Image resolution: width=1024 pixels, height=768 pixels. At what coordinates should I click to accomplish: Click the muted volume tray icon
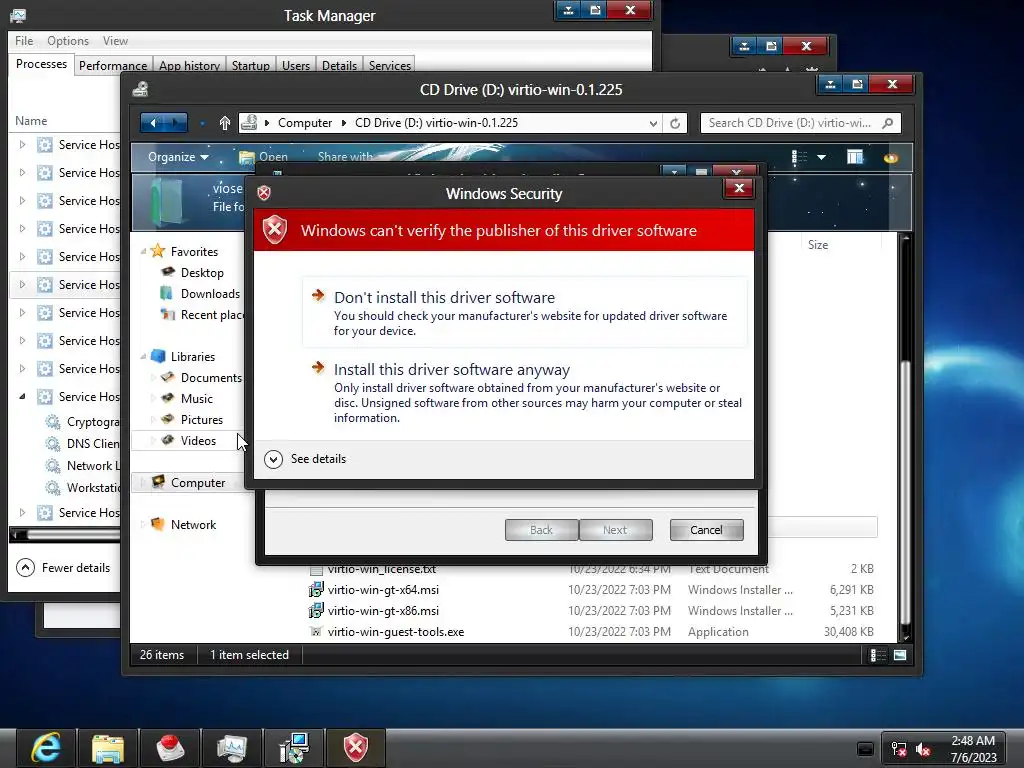tap(923, 749)
